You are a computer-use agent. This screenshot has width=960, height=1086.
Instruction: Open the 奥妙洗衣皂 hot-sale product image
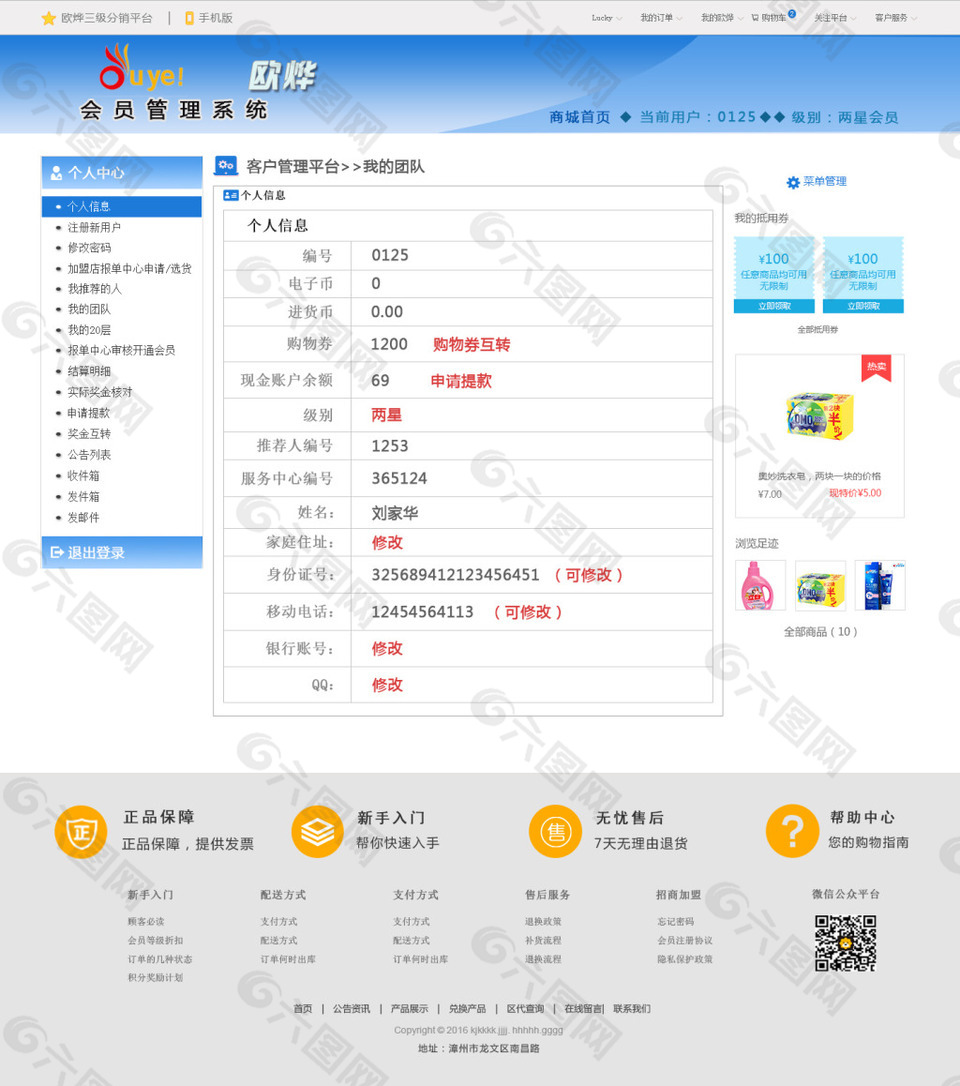point(819,414)
